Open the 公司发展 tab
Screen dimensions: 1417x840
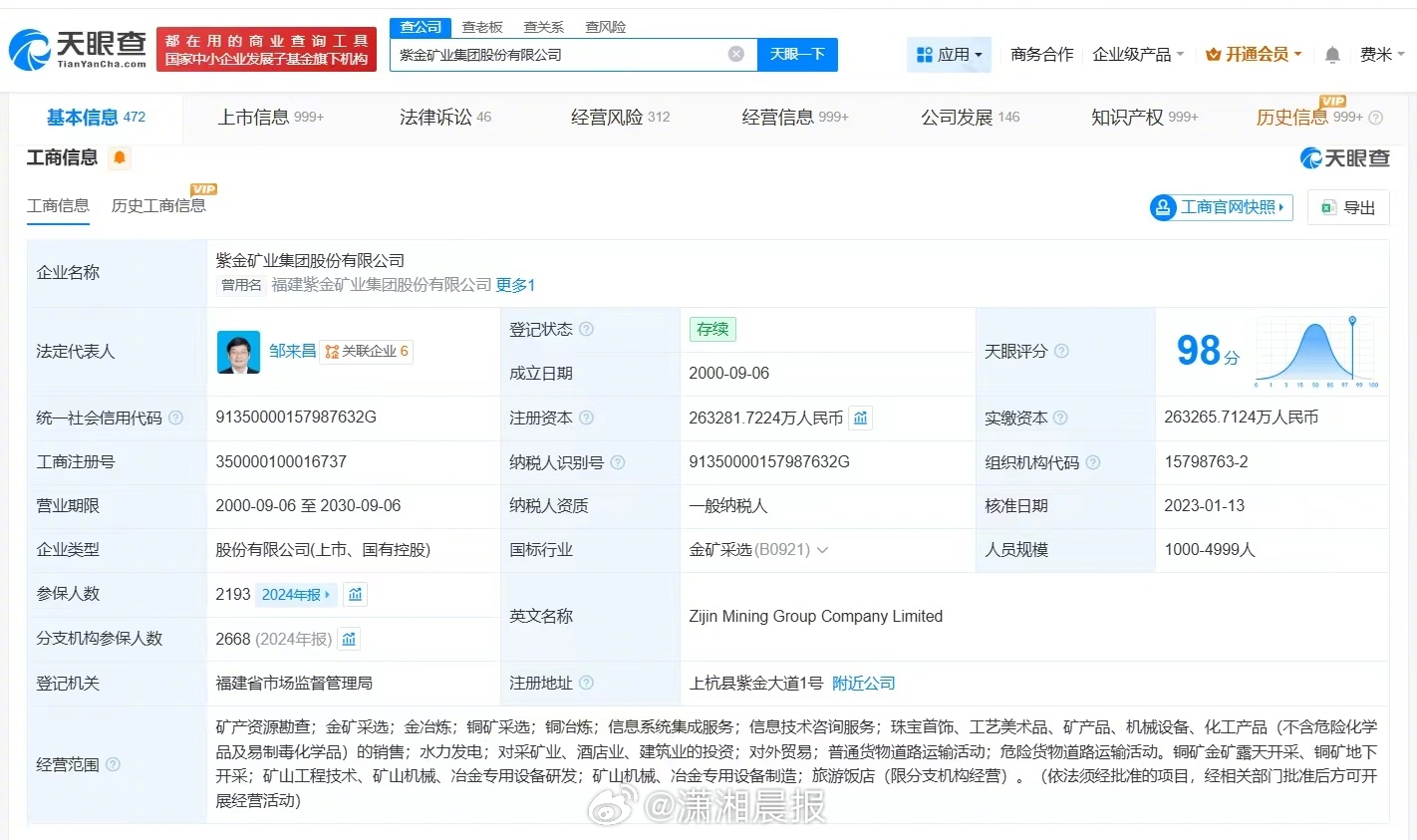click(x=971, y=118)
